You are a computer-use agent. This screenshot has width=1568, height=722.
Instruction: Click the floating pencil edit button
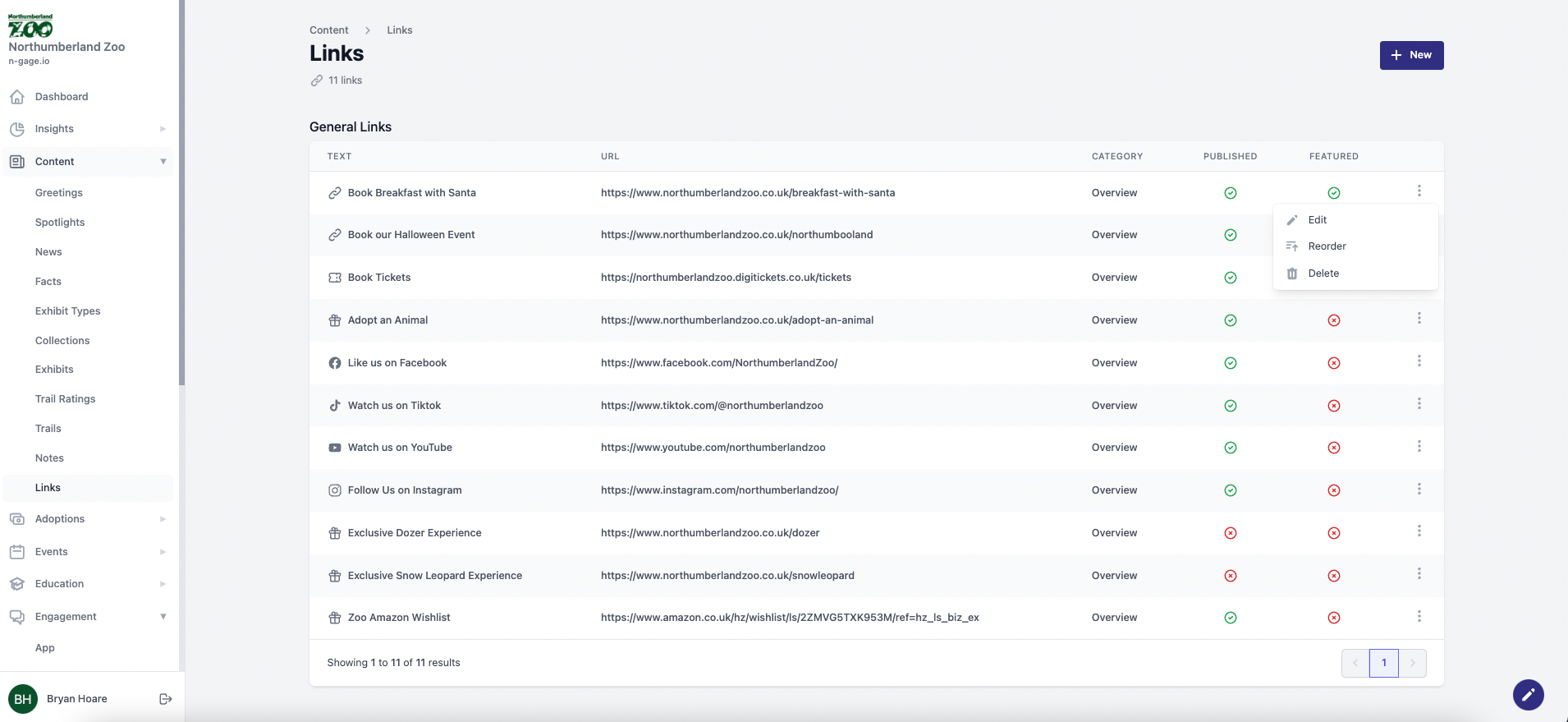click(x=1528, y=695)
